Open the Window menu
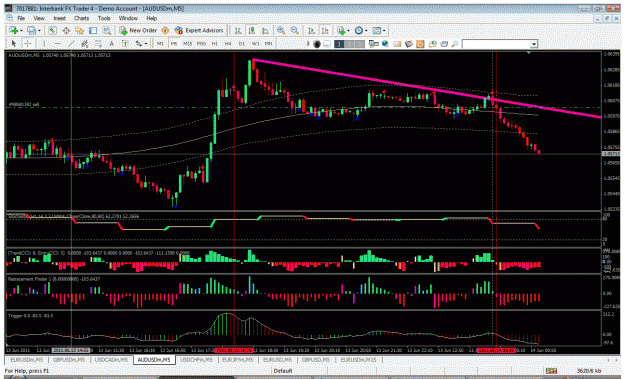The width and height of the screenshot is (625, 379). [128, 18]
